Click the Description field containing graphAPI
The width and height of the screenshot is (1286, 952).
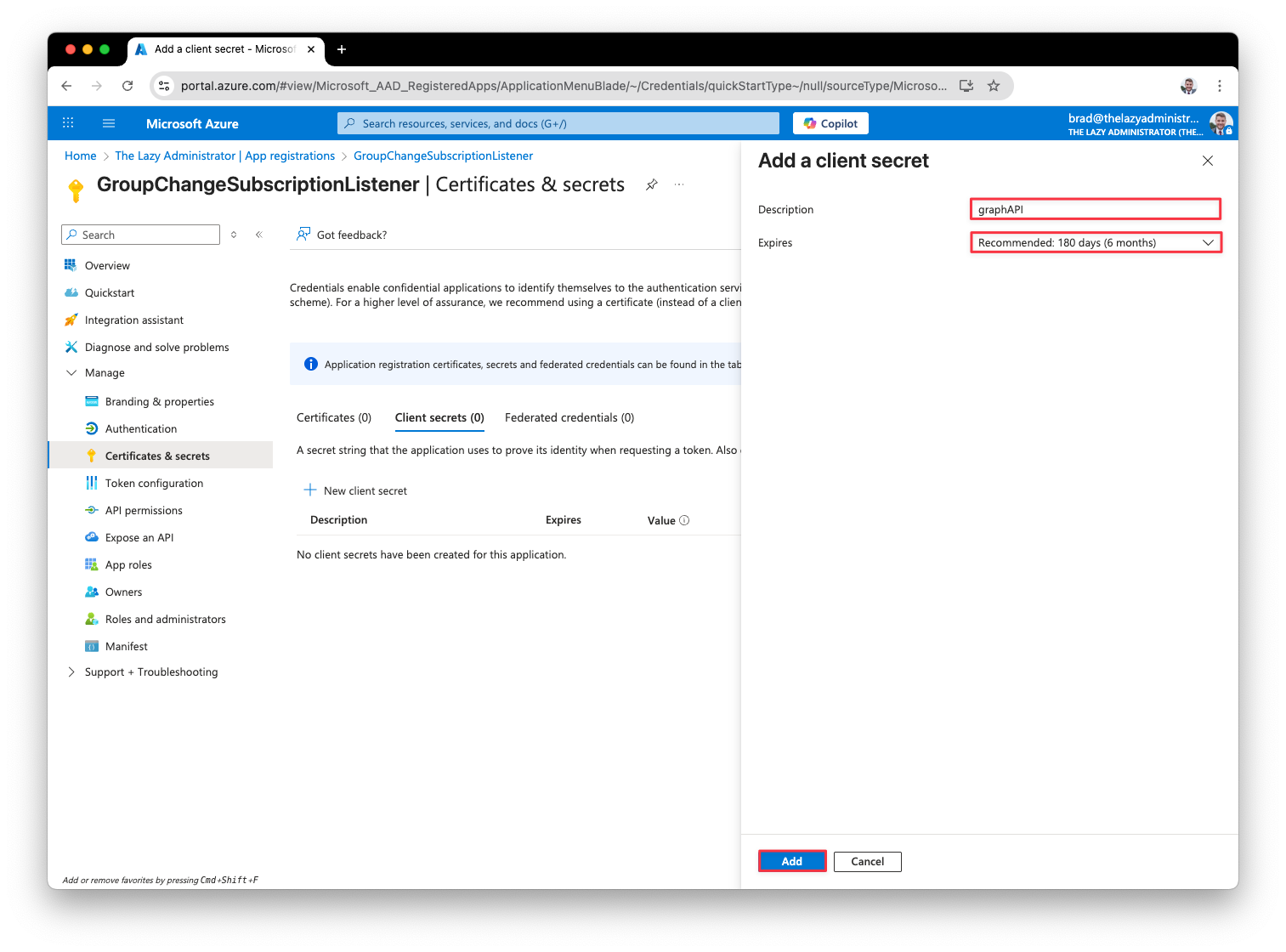click(x=1095, y=209)
